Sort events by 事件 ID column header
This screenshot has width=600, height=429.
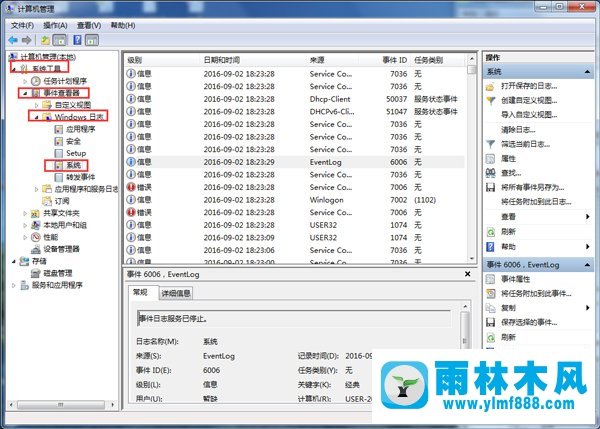[394, 60]
